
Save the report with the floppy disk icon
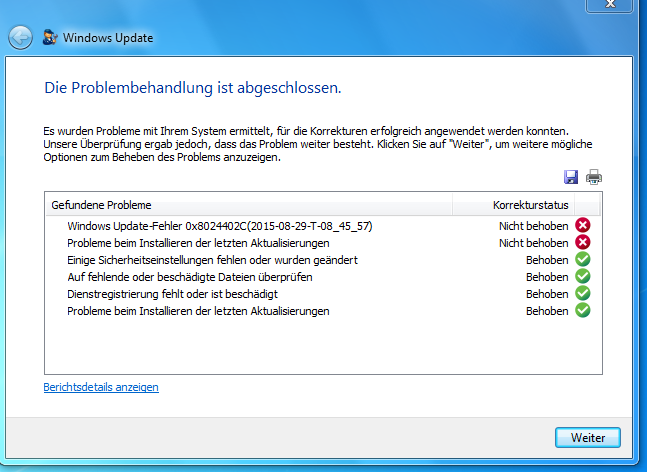click(x=571, y=177)
